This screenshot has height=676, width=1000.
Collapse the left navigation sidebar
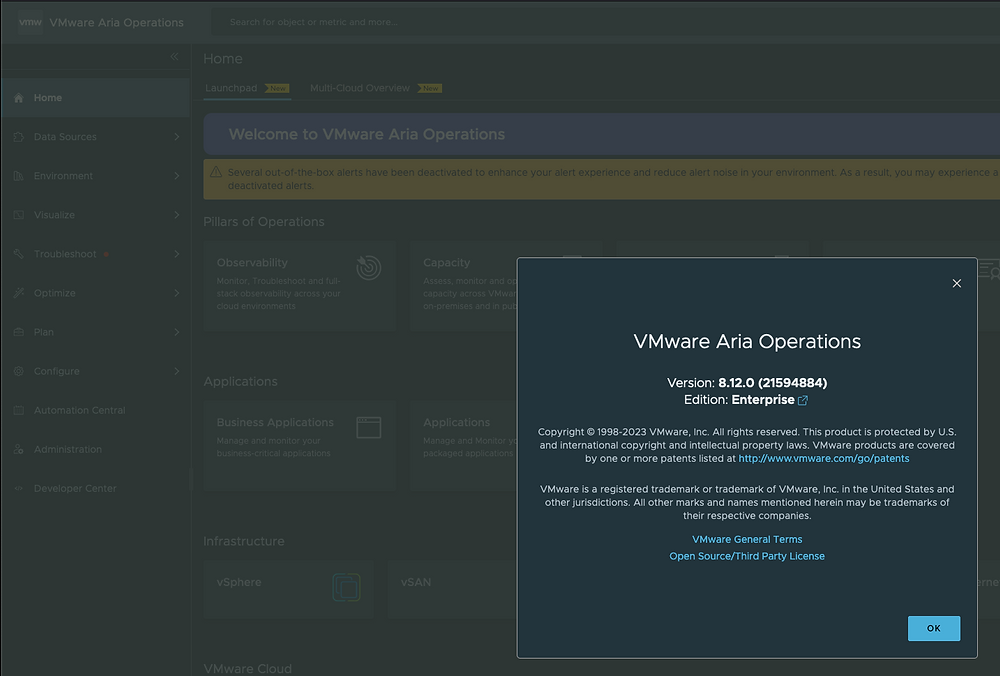pos(174,57)
